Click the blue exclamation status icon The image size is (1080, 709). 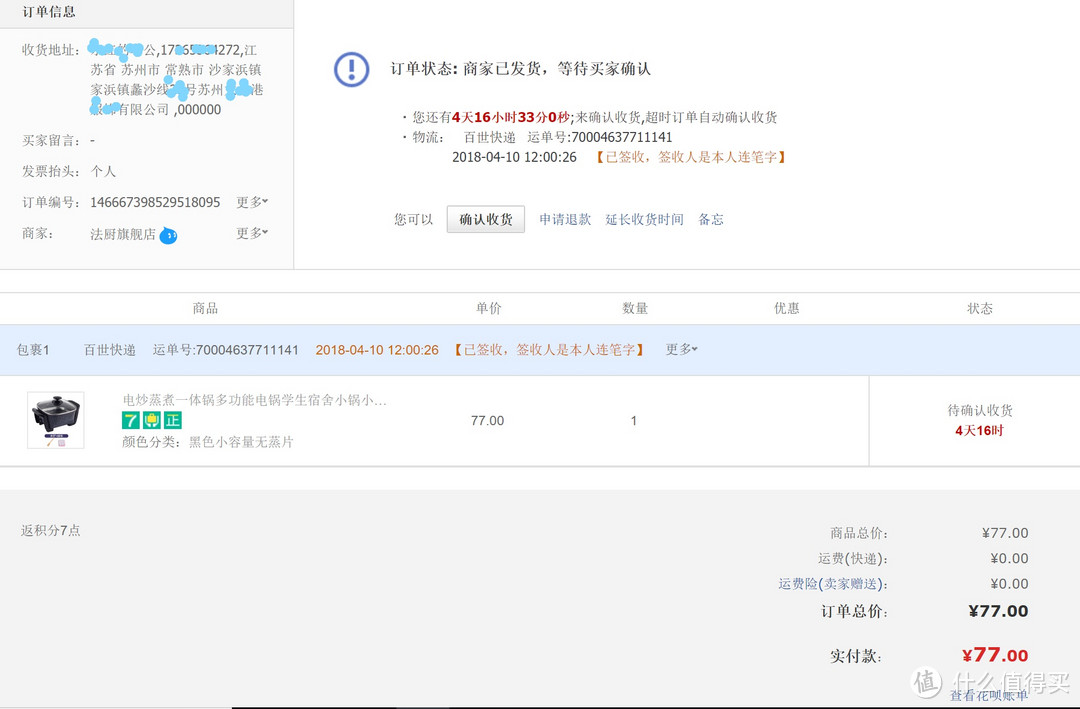coord(352,70)
